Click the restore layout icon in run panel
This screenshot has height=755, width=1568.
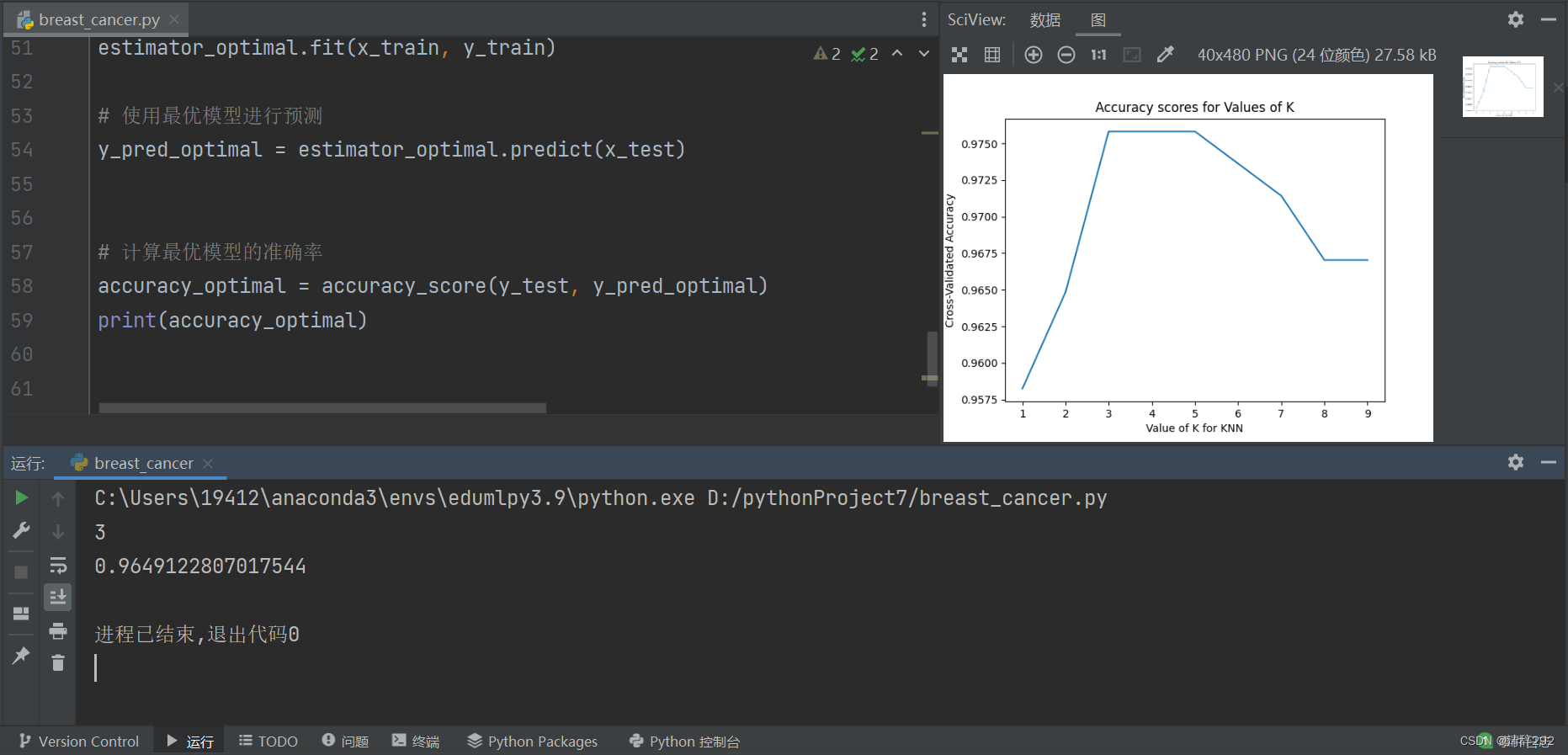point(21,614)
